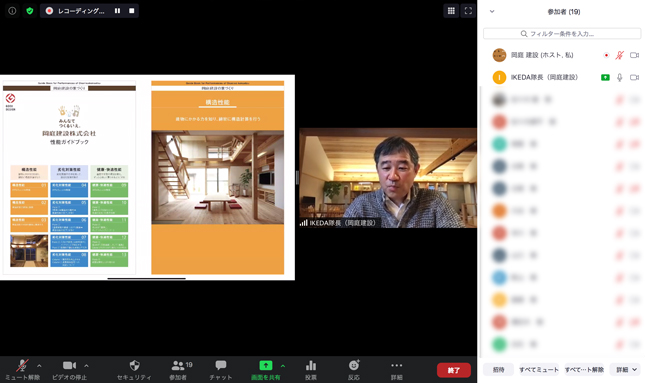This screenshot has height=383, width=645.
Task: Click green encryption shield icon
Action: pos(30,11)
